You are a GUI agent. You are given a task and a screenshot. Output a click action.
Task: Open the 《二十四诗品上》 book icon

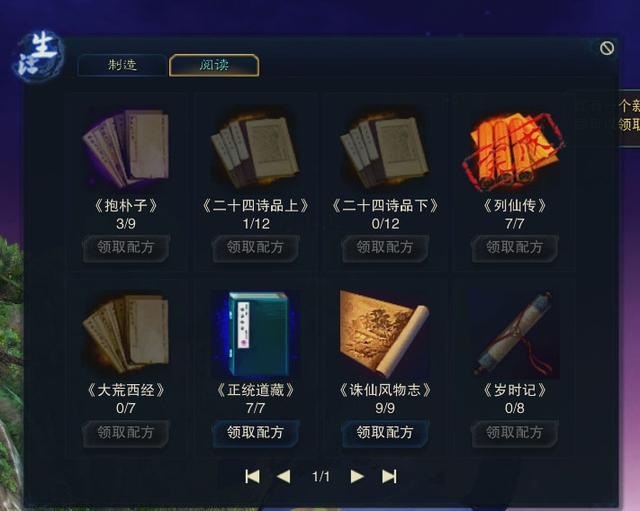tap(256, 149)
